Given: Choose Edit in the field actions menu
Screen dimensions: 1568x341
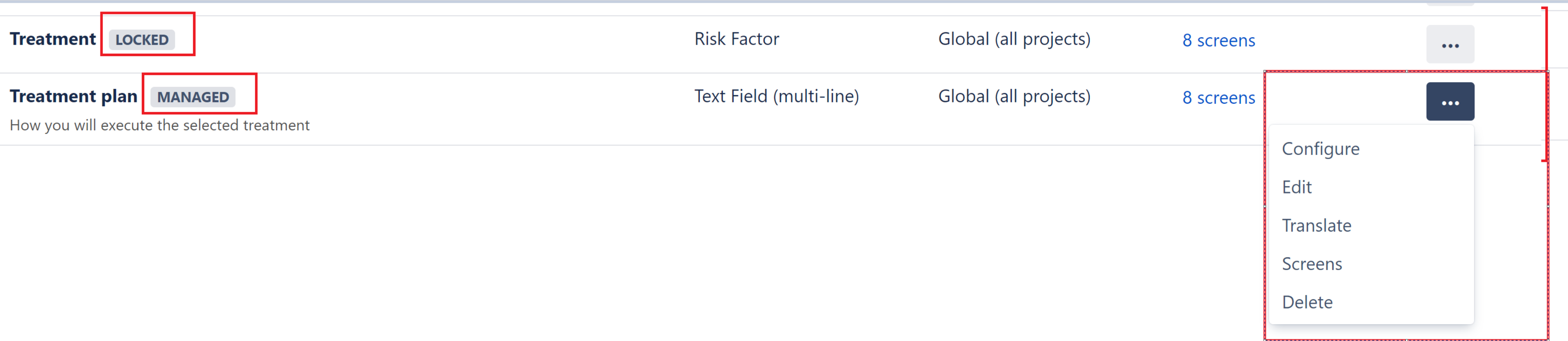Looking at the screenshot, I should (1297, 187).
